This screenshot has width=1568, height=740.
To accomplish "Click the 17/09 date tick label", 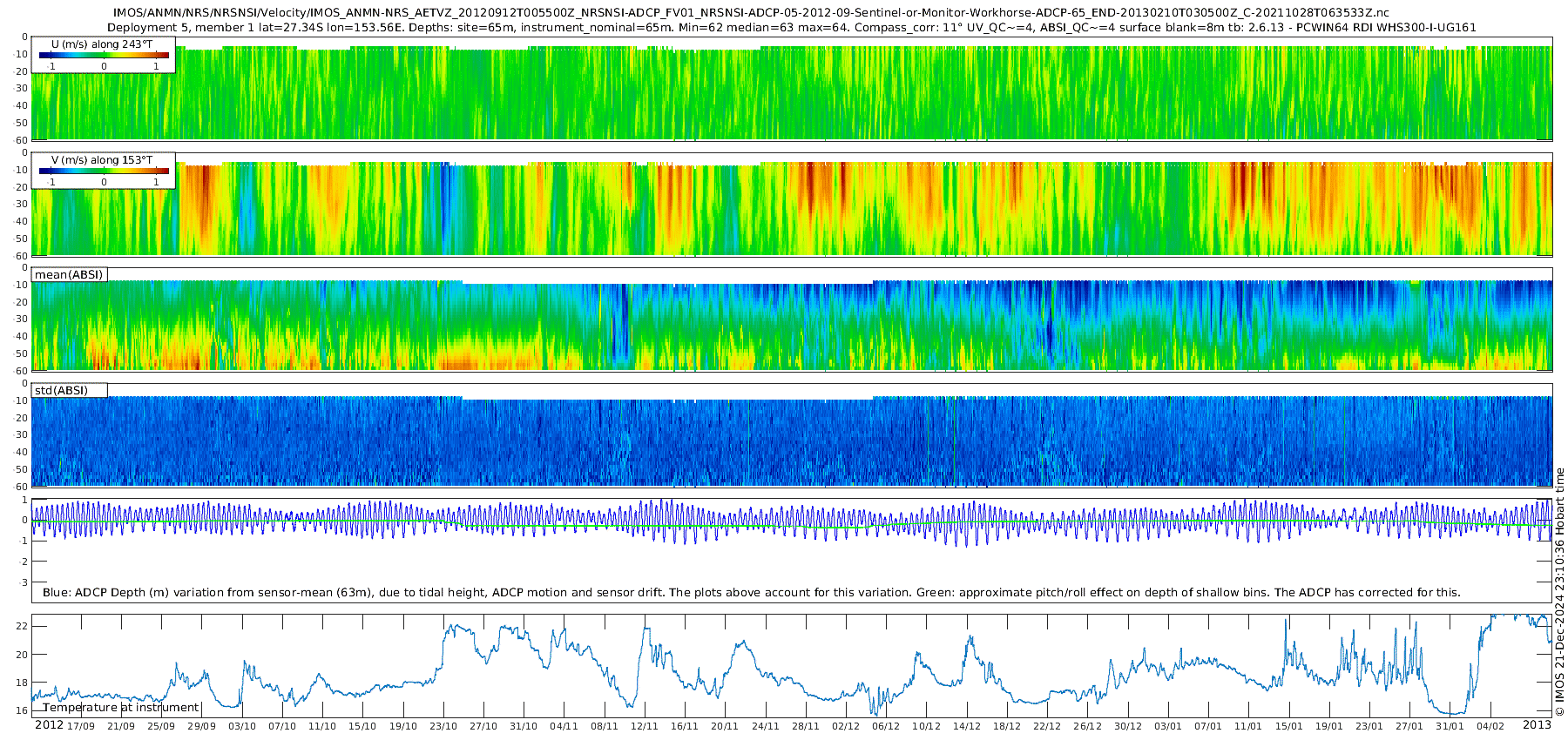I will (x=81, y=726).
